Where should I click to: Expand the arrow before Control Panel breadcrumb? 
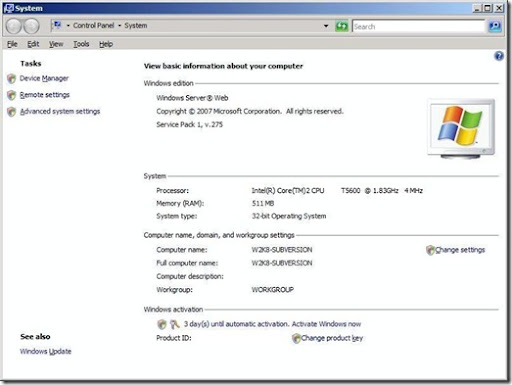pos(68,26)
